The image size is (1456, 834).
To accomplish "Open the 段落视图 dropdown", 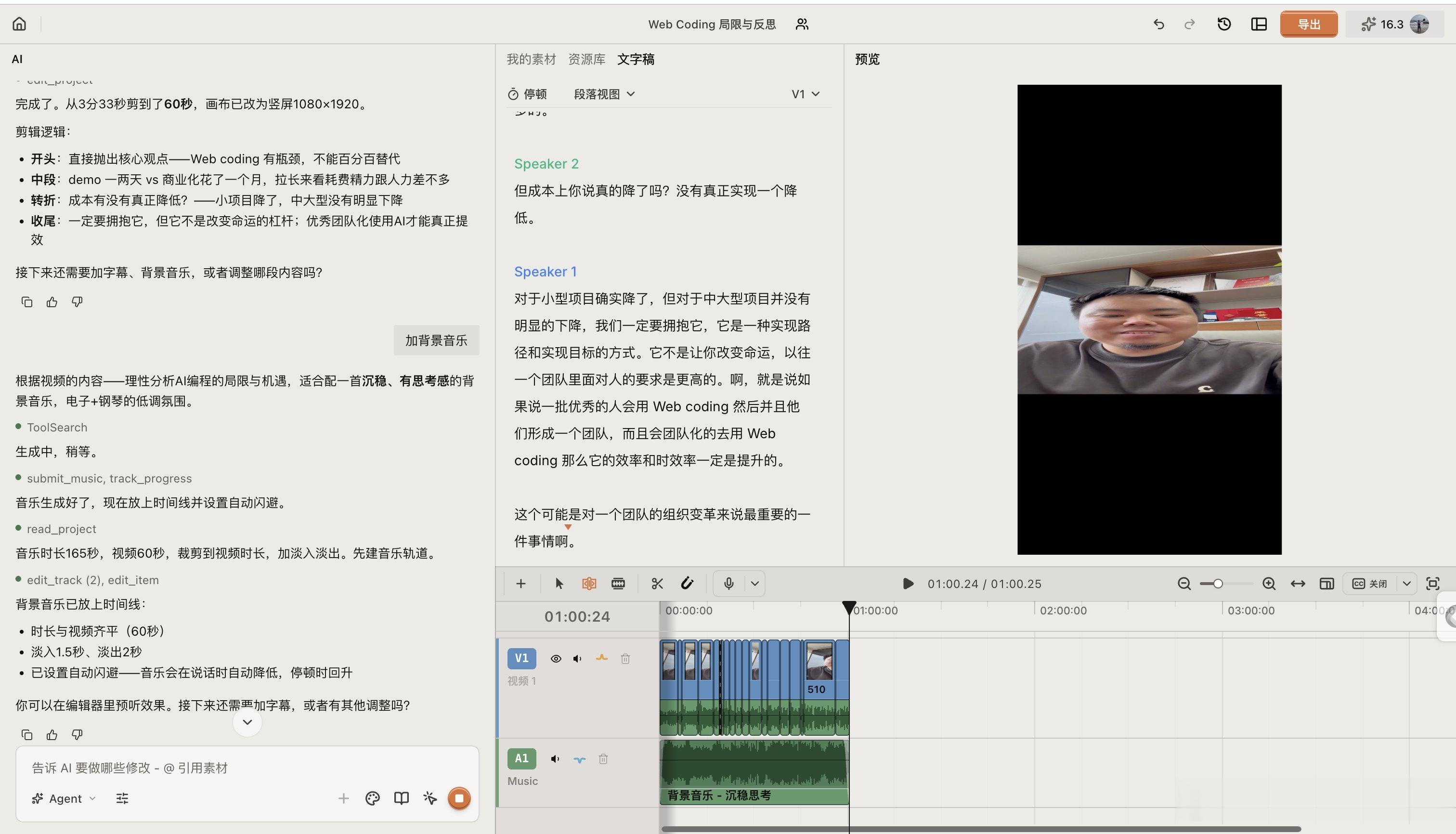I will pos(604,94).
